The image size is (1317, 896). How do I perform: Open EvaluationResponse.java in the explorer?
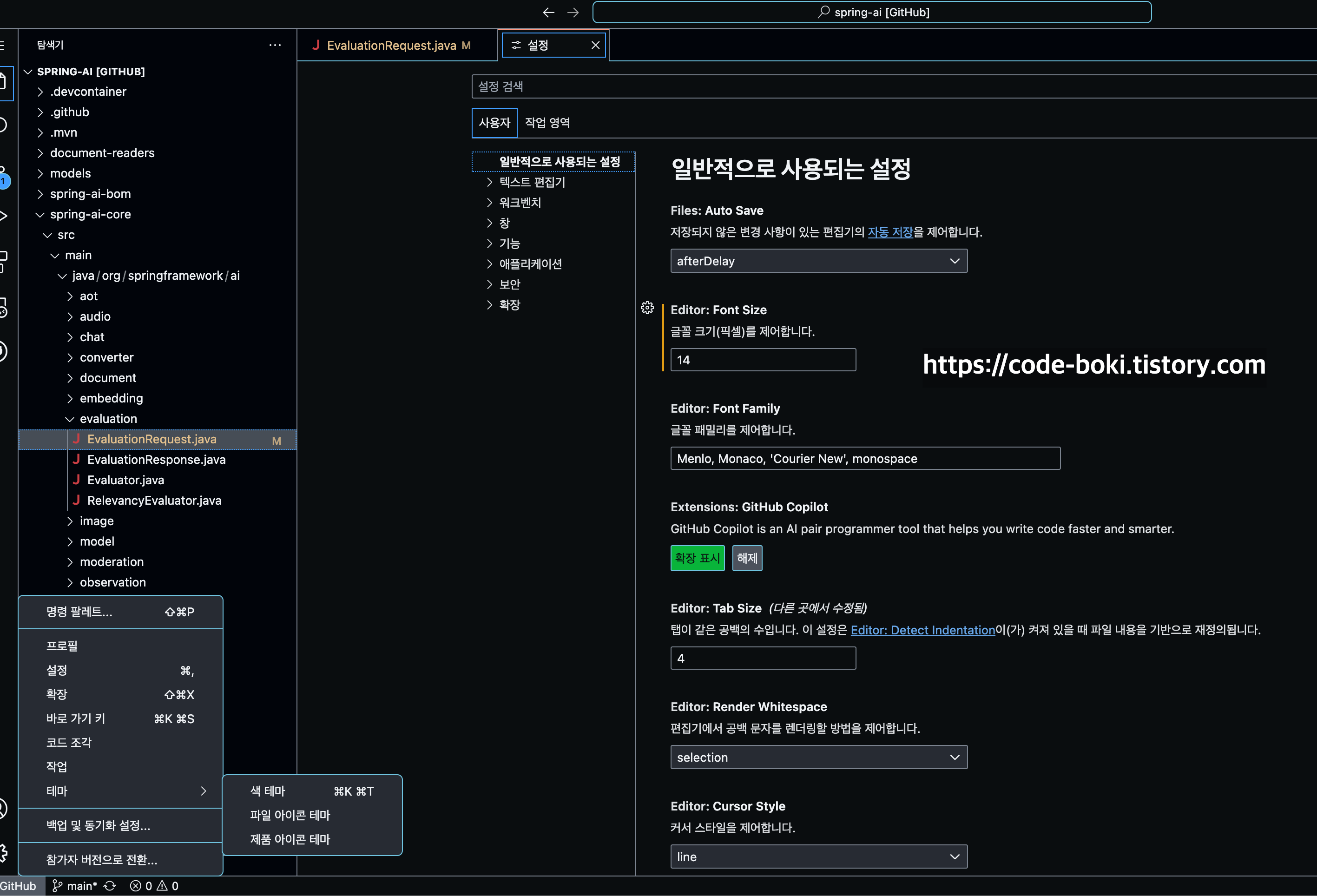(x=156, y=460)
